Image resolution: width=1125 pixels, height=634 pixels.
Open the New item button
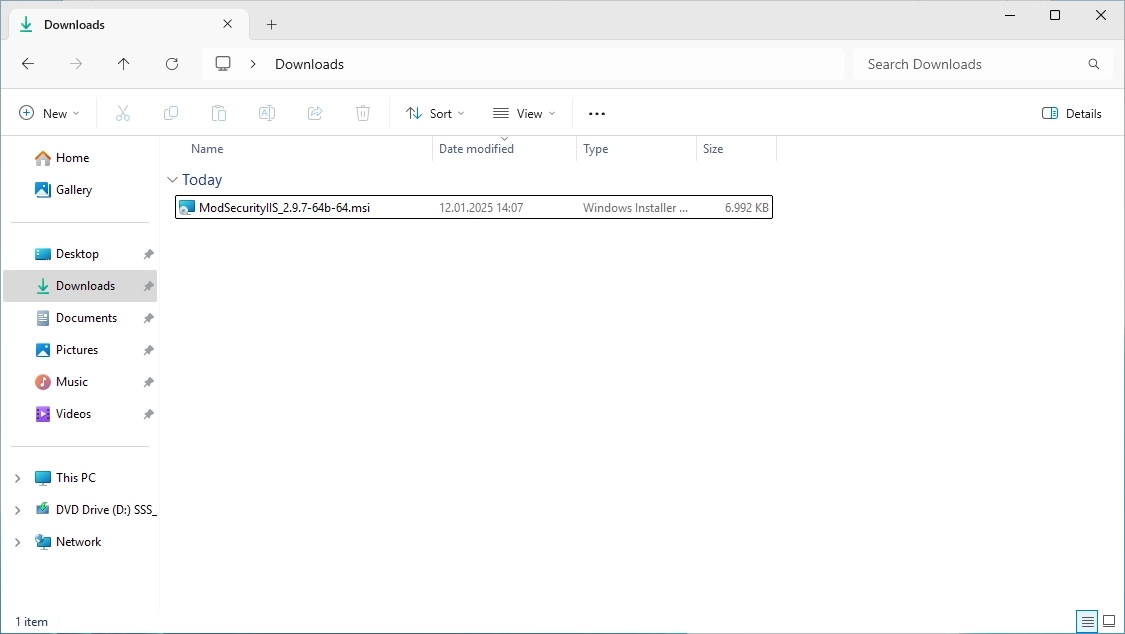point(49,114)
